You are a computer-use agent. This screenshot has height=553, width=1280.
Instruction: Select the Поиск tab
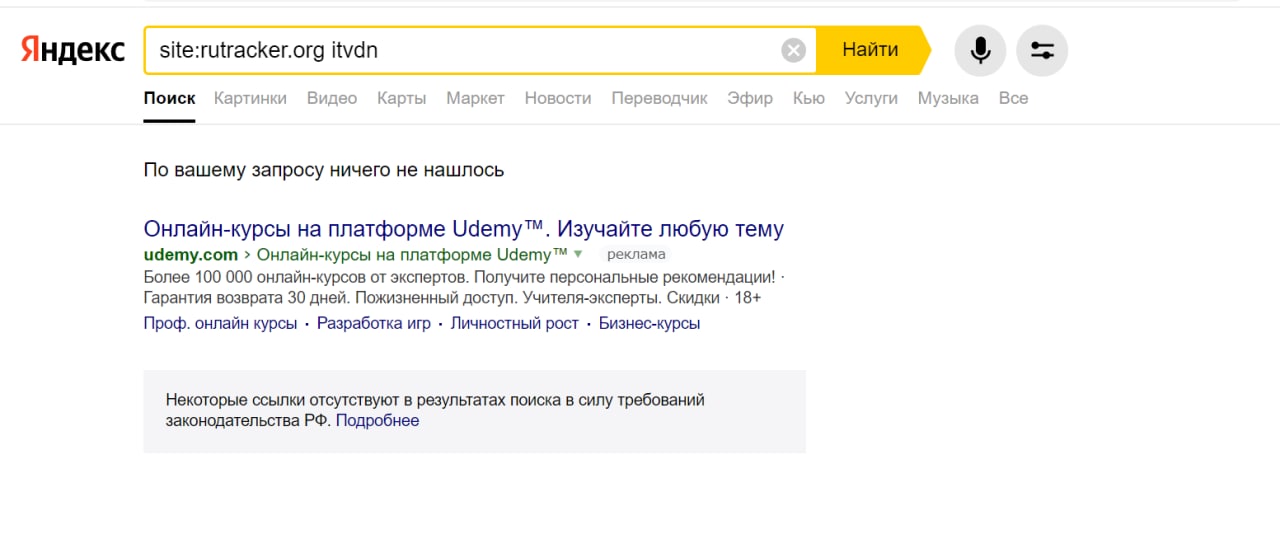pos(169,98)
